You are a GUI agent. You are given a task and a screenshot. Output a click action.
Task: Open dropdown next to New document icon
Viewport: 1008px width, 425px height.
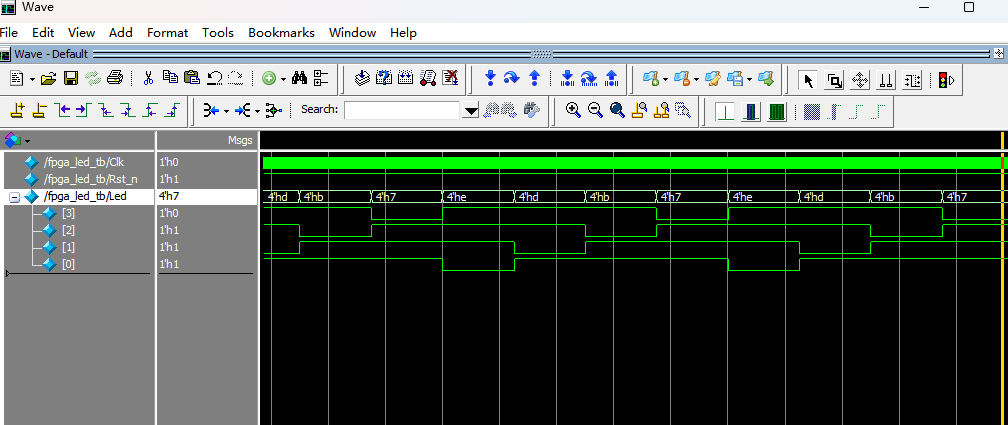pyautogui.click(x=32, y=78)
